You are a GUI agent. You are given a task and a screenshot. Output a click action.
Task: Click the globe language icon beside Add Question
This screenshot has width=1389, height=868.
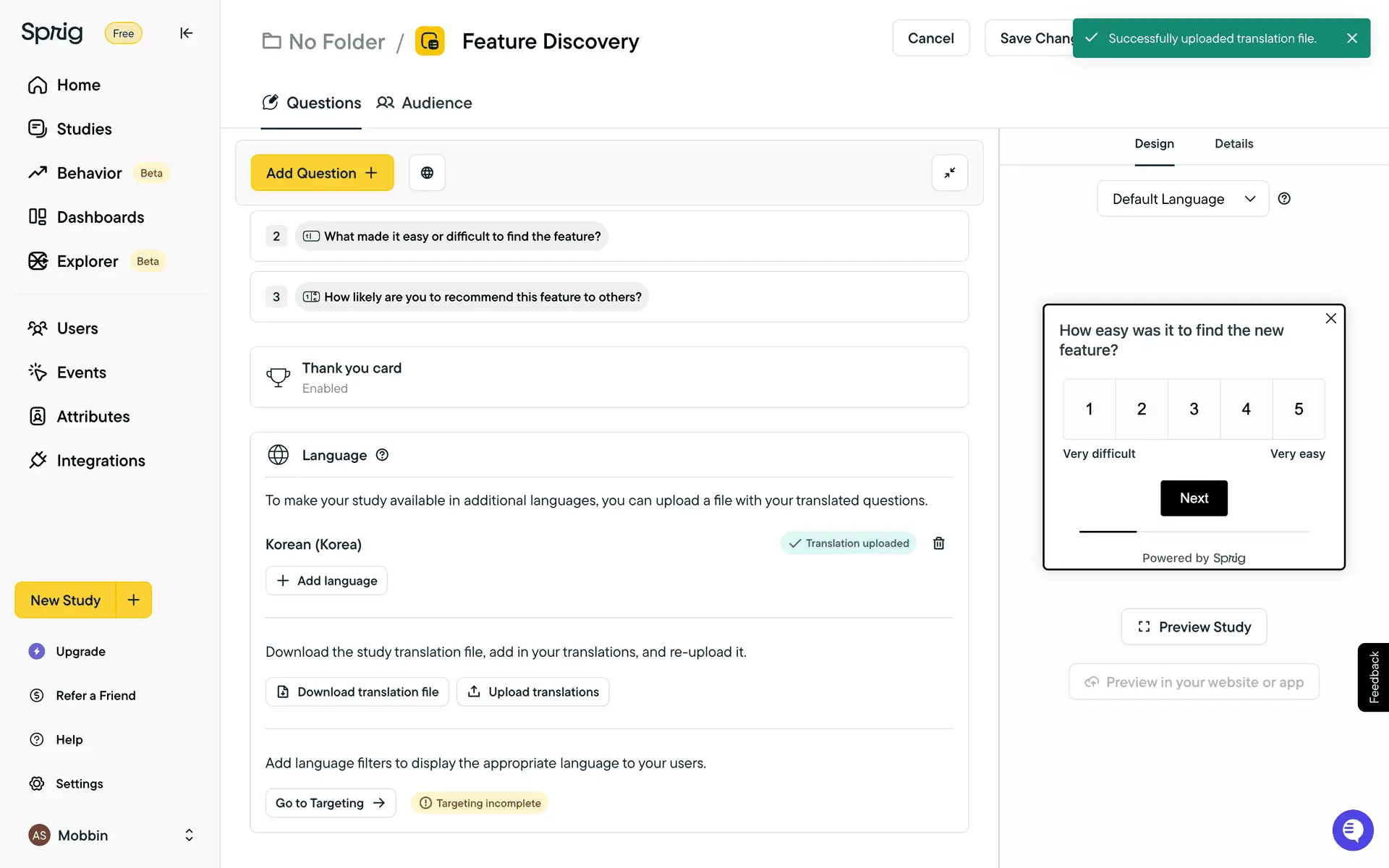click(427, 173)
